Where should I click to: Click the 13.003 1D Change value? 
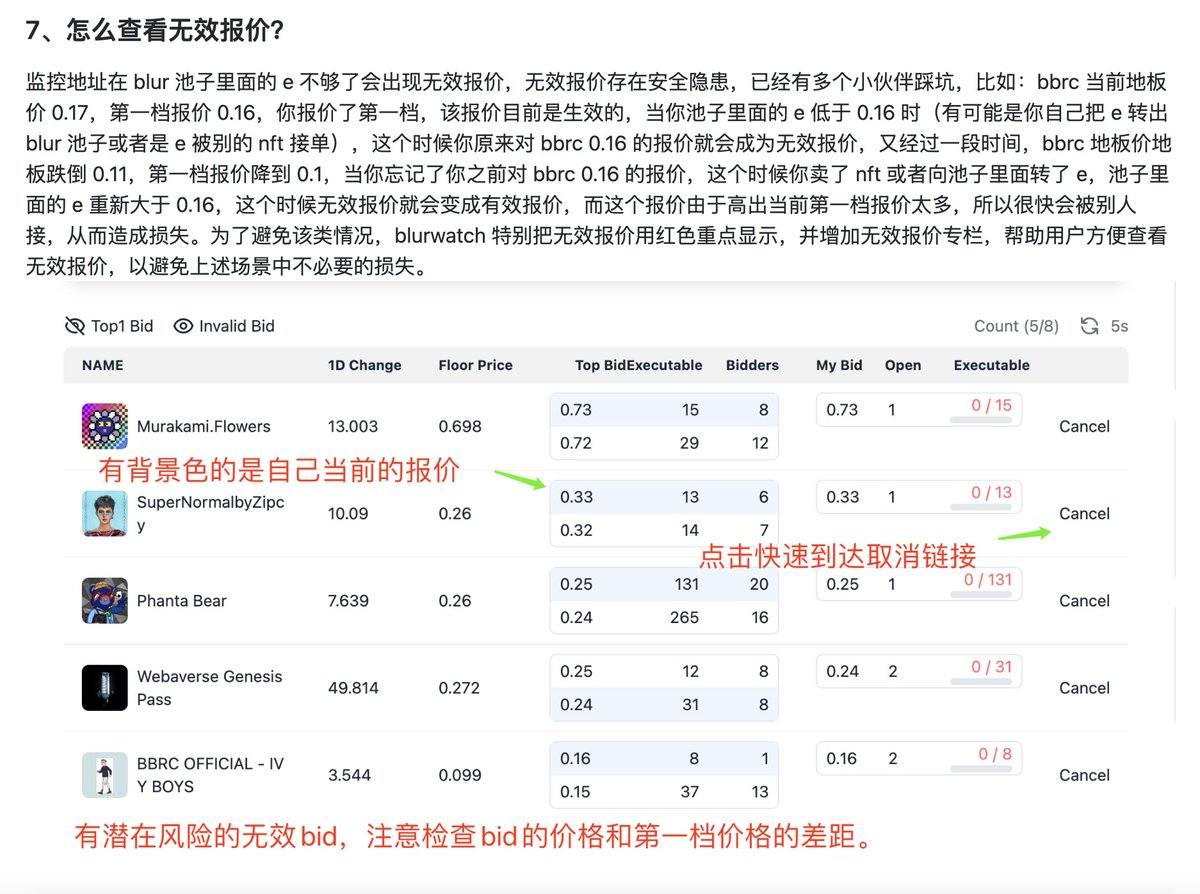(353, 426)
